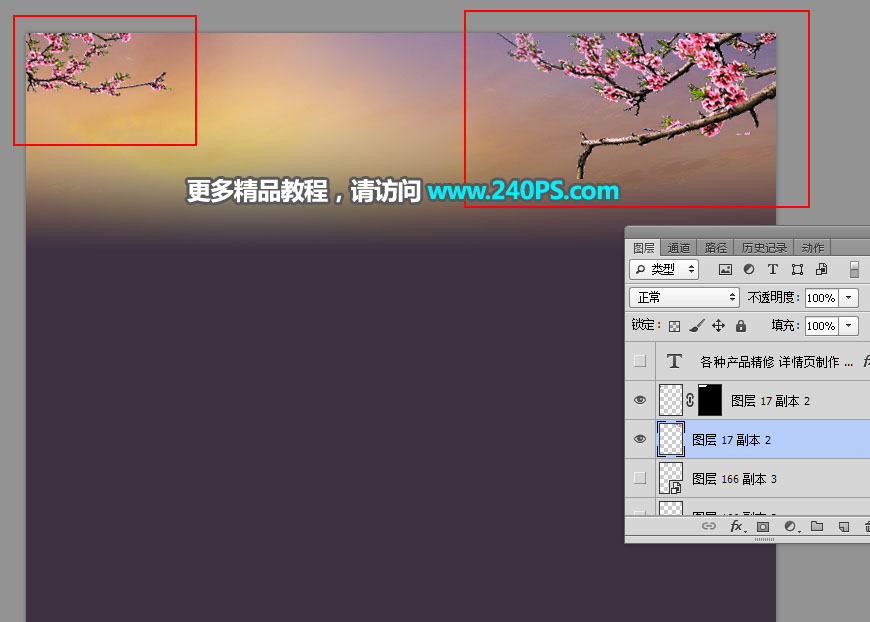This screenshot has width=870, height=622.
Task: Lock image pixels brush icon
Action: 697,326
